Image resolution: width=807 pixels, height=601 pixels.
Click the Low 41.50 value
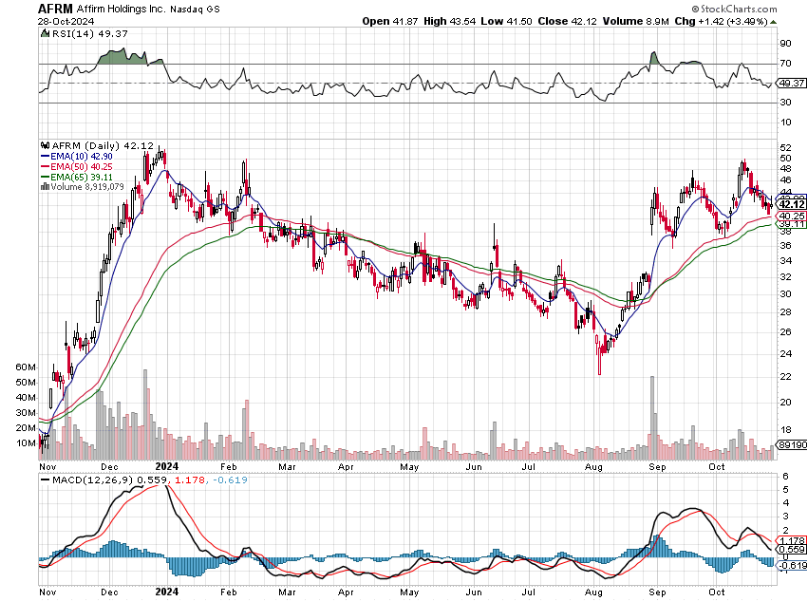pos(506,21)
